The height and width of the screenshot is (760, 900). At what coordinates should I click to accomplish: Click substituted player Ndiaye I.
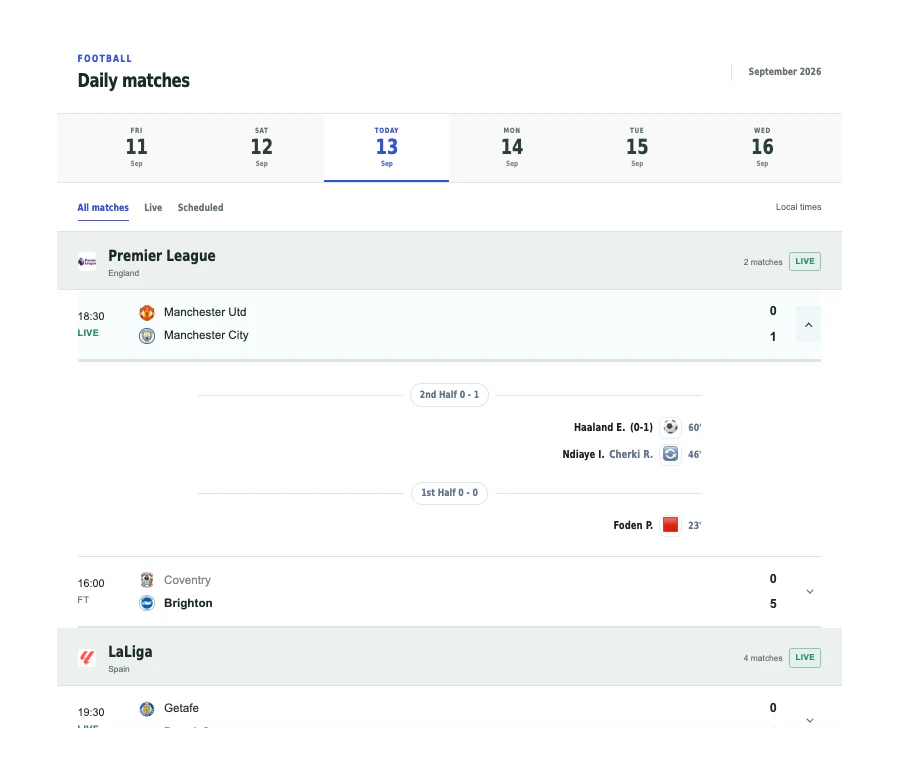pyautogui.click(x=583, y=455)
